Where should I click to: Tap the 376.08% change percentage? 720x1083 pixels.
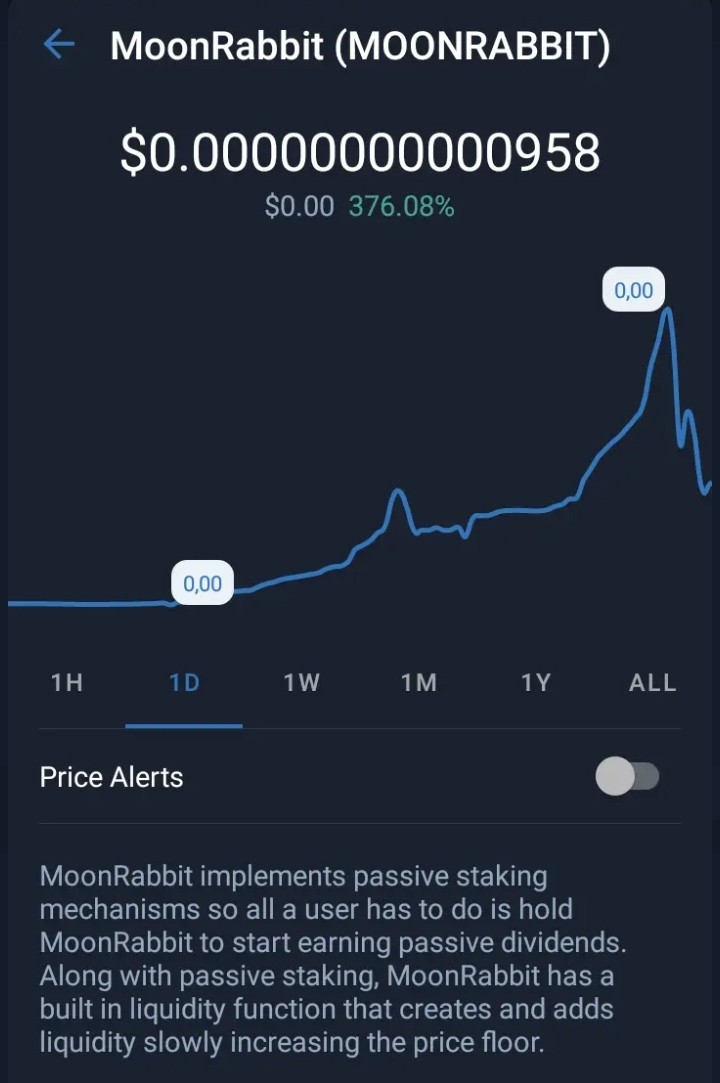click(401, 207)
